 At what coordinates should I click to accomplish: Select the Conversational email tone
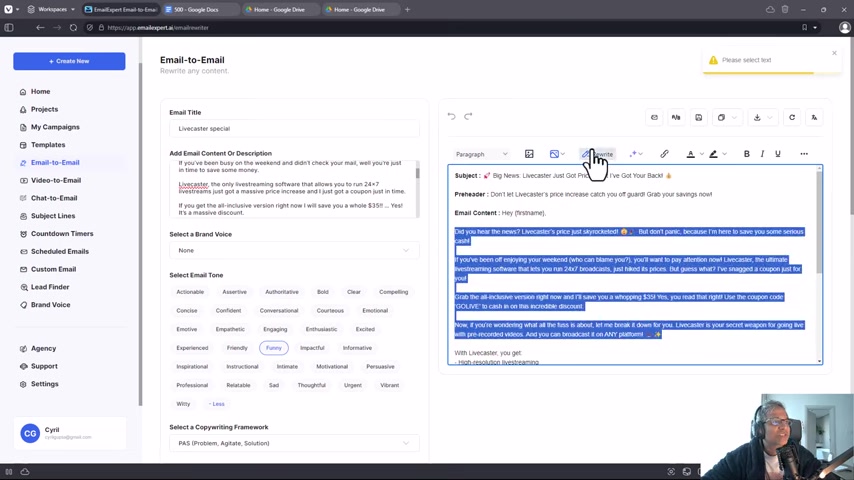279,311
